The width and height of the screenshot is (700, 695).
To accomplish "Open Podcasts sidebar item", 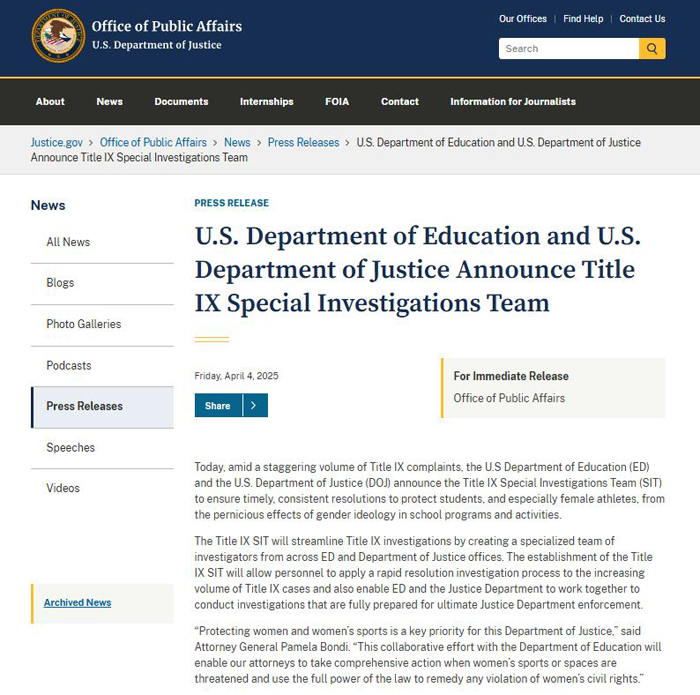I will (x=102, y=366).
